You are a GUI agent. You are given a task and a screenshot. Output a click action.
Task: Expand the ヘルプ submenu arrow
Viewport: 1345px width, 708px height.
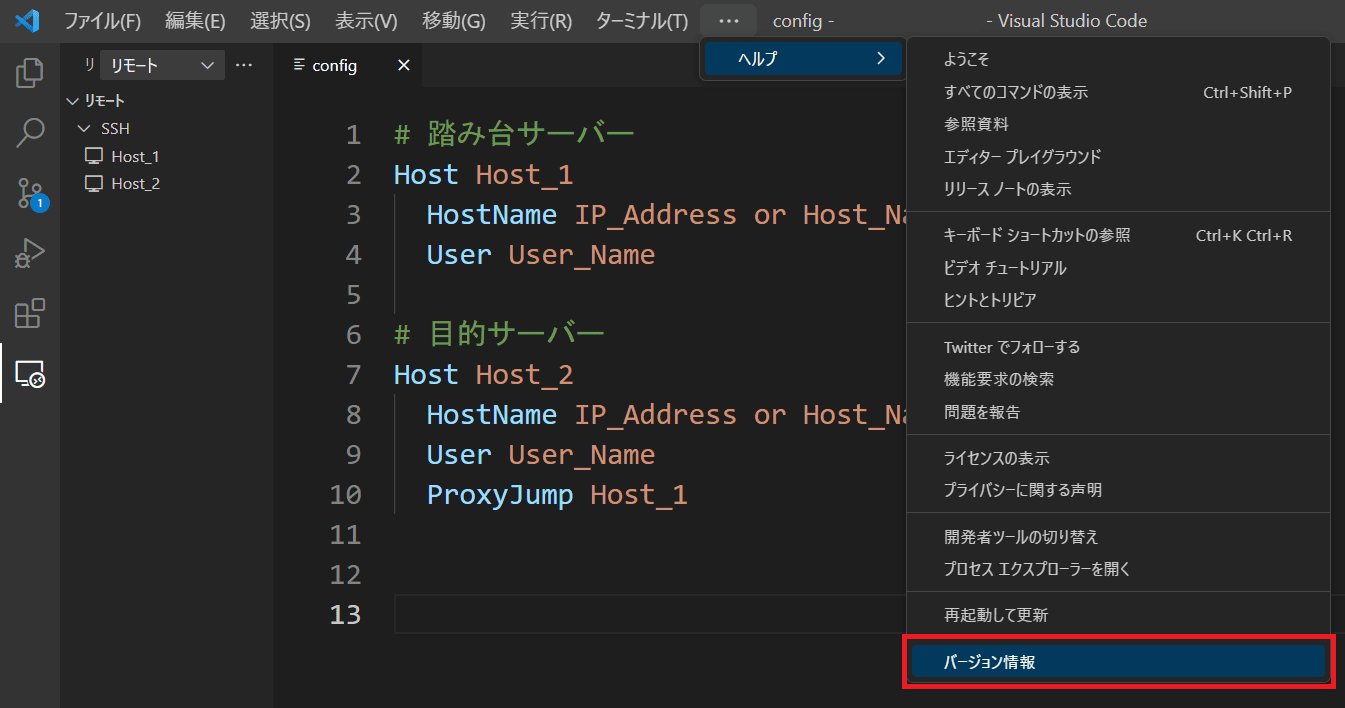click(x=880, y=58)
